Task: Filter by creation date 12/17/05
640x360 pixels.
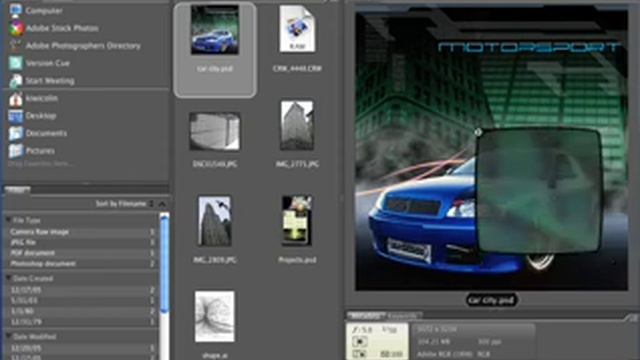Action: coord(81,290)
